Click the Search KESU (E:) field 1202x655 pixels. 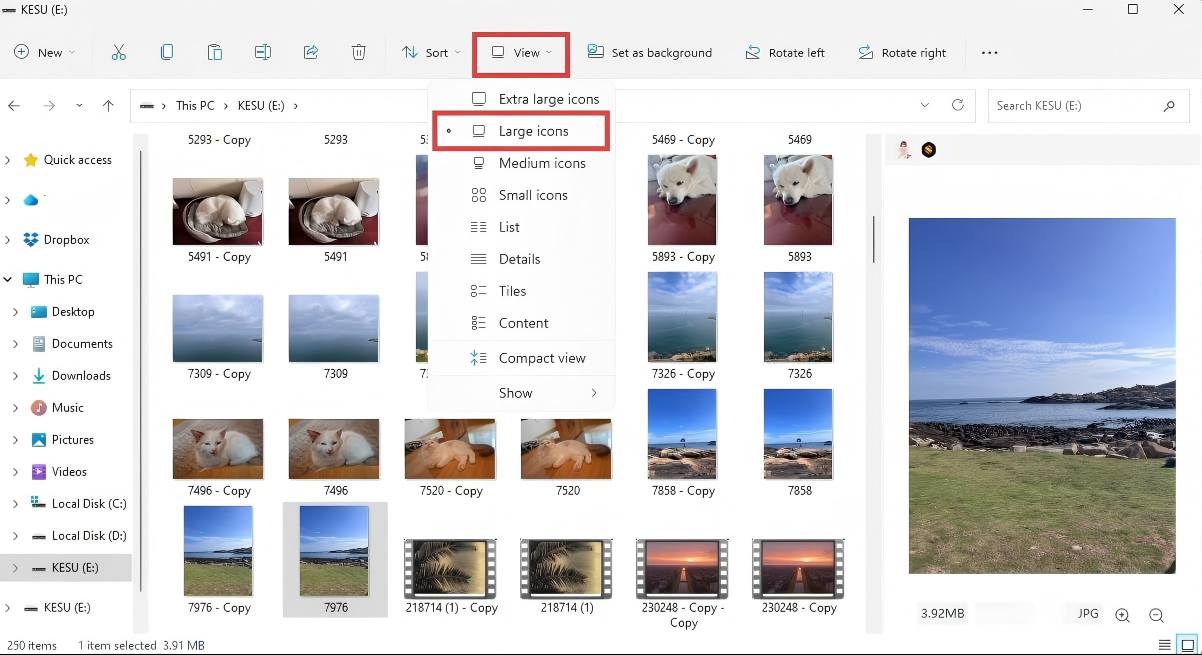click(x=1075, y=105)
